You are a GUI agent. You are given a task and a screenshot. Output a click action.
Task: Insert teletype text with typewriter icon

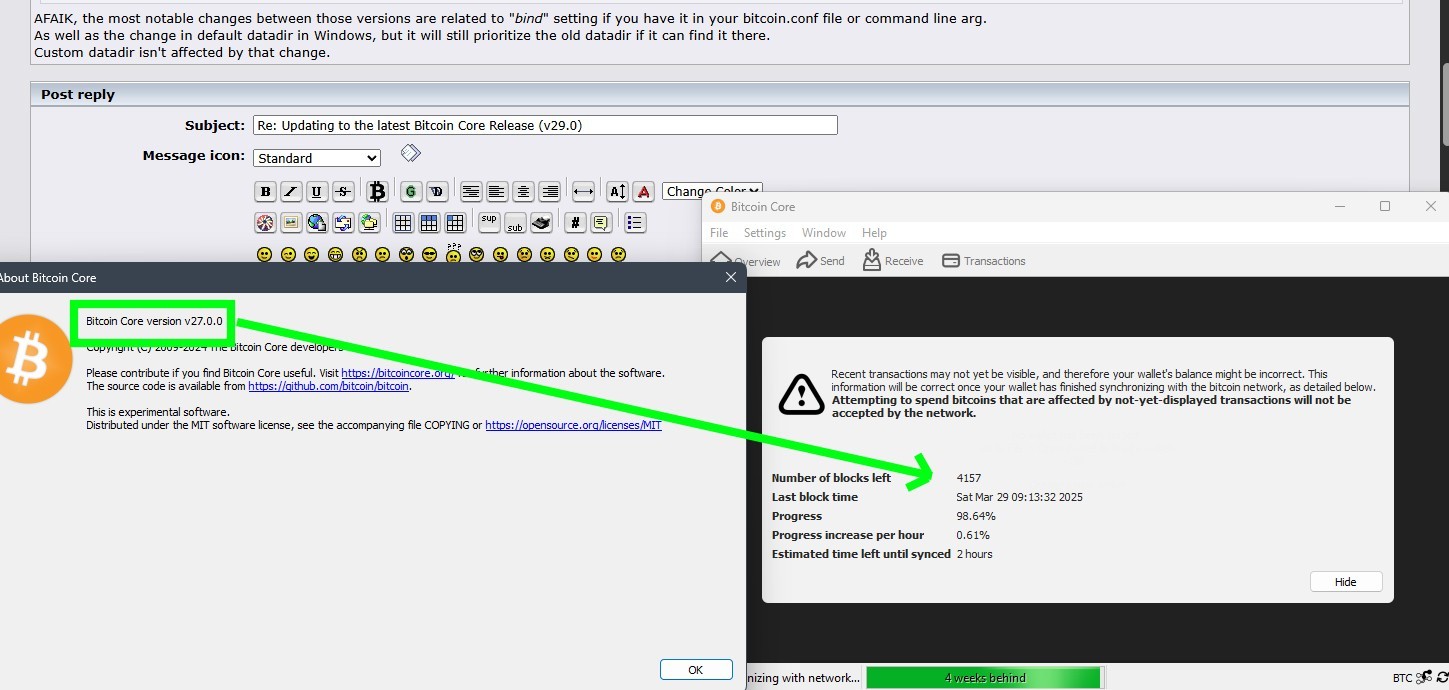[x=541, y=223]
